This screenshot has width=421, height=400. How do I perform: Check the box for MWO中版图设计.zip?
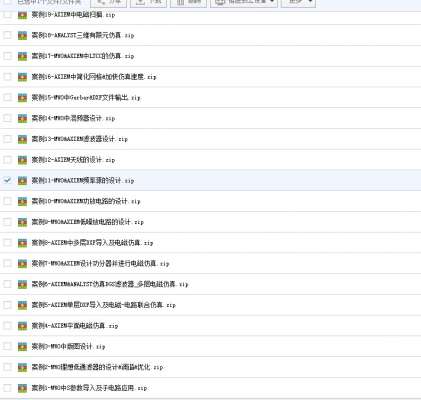pos(7,346)
